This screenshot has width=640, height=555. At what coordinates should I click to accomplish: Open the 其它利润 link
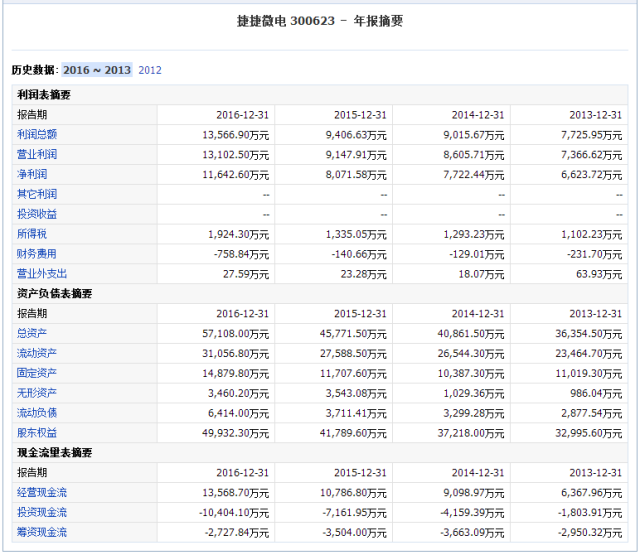[37, 194]
